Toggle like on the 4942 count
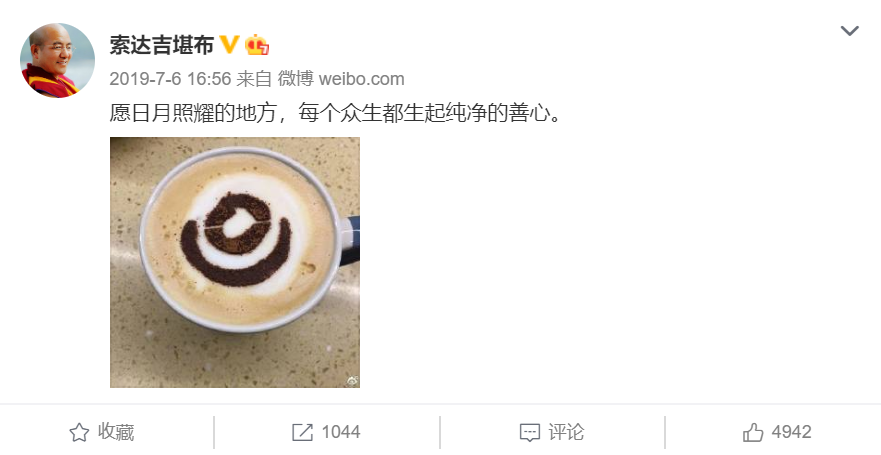The height and width of the screenshot is (455, 881). coord(791,432)
